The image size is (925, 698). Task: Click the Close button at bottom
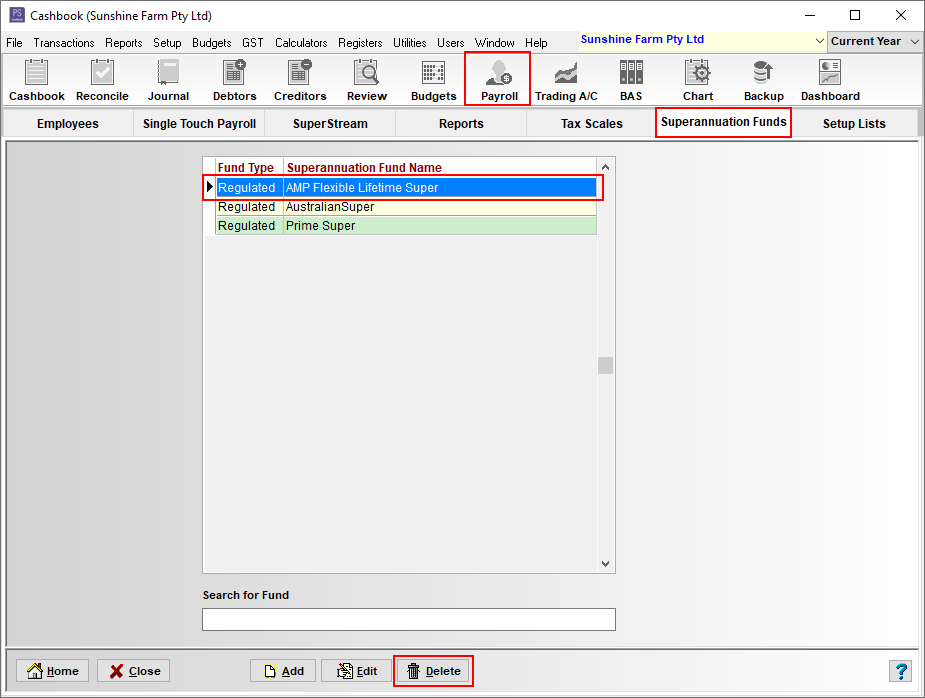134,671
